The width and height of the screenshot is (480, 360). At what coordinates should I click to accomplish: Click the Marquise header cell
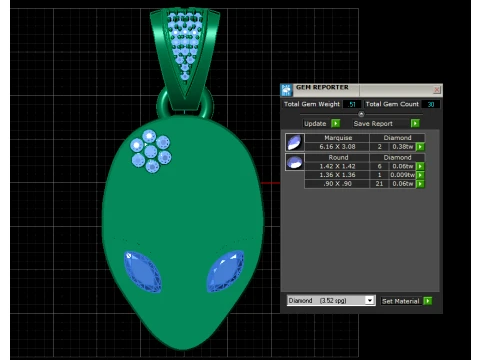click(337, 138)
